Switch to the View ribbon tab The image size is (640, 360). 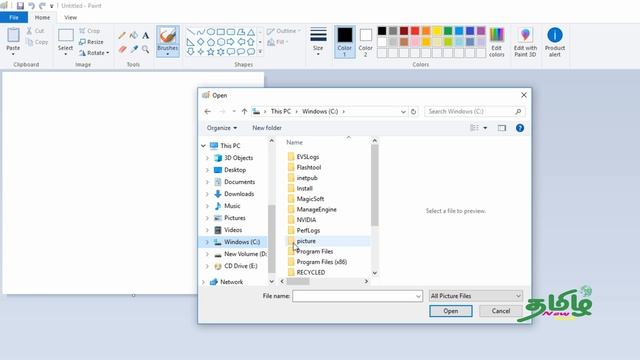pos(70,18)
